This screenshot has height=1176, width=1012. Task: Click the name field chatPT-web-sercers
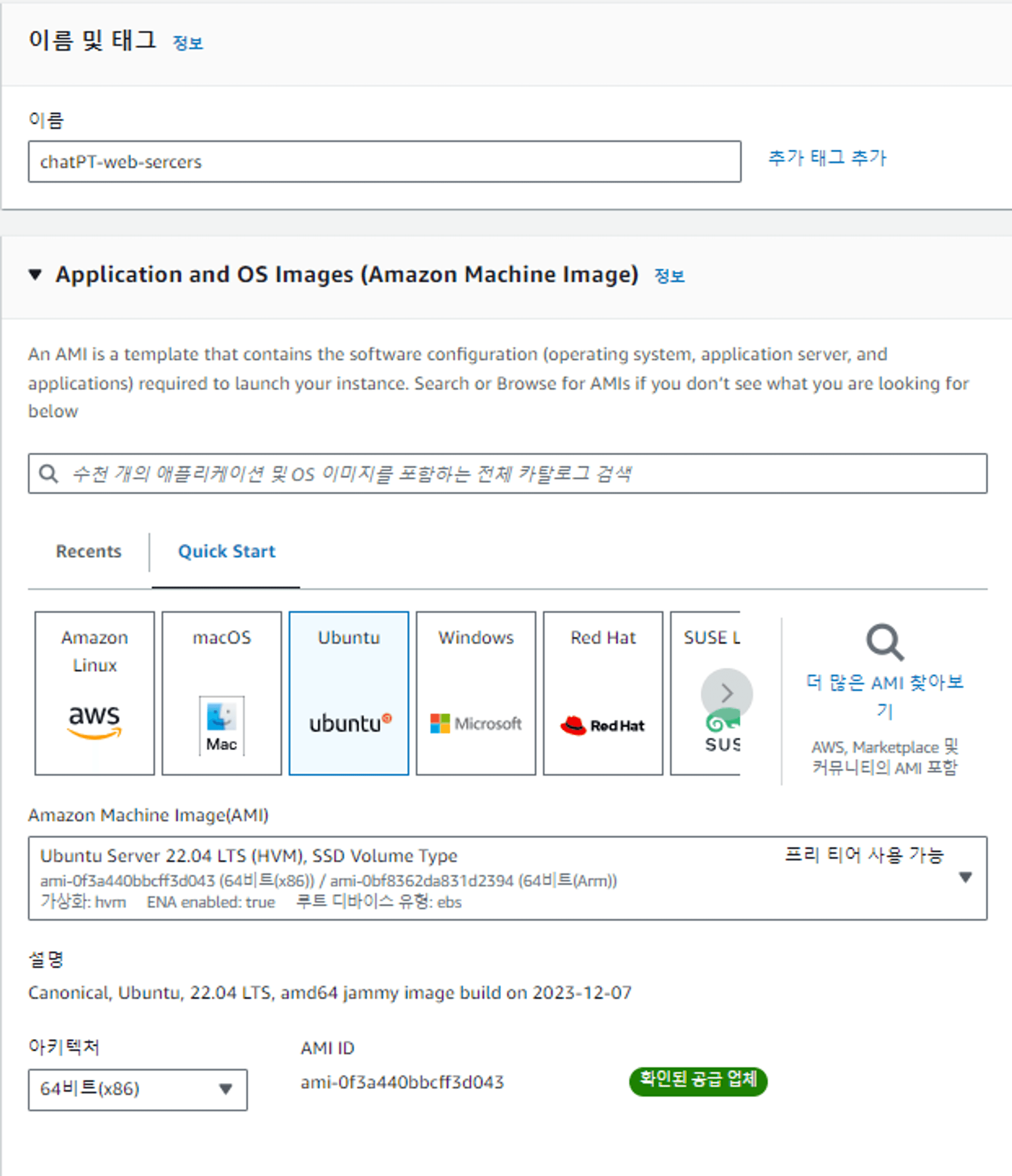pyautogui.click(x=385, y=162)
